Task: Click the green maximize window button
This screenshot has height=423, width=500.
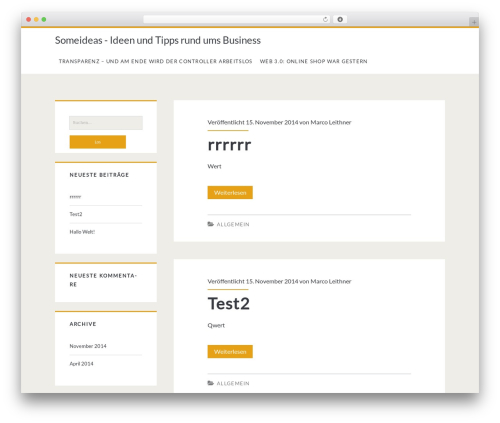Action: [44, 20]
